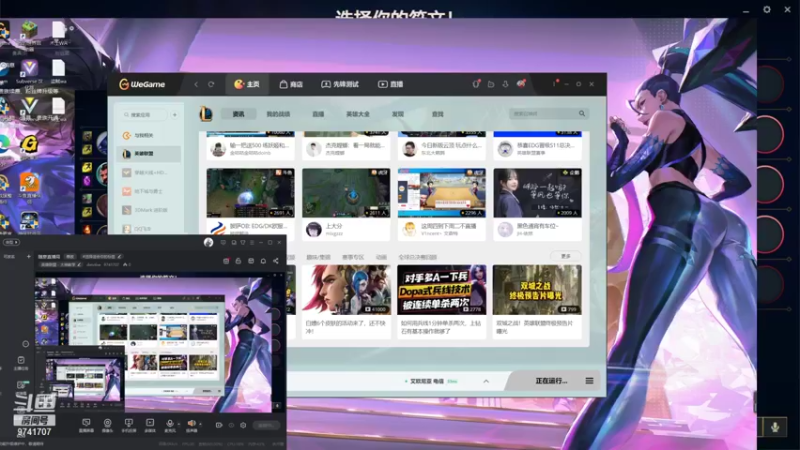Select 英雄联盟 in WeGame sidebar
The height and width of the screenshot is (450, 800).
[x=148, y=154]
